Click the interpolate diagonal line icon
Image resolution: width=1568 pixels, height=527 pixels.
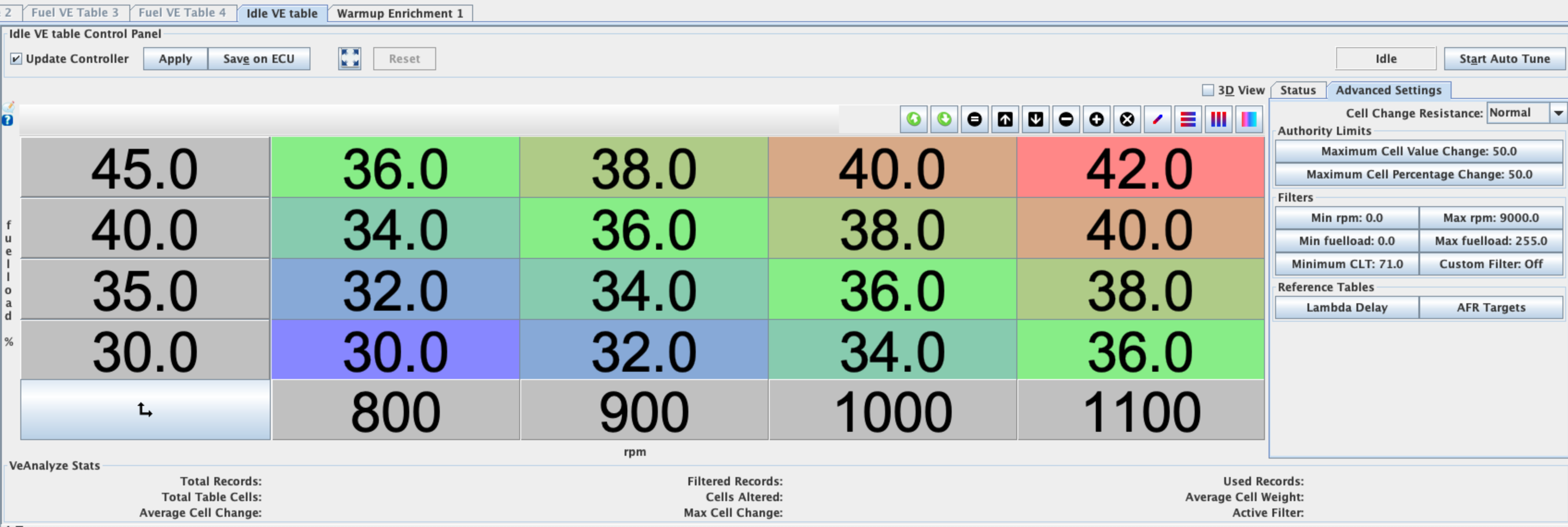click(x=1157, y=119)
